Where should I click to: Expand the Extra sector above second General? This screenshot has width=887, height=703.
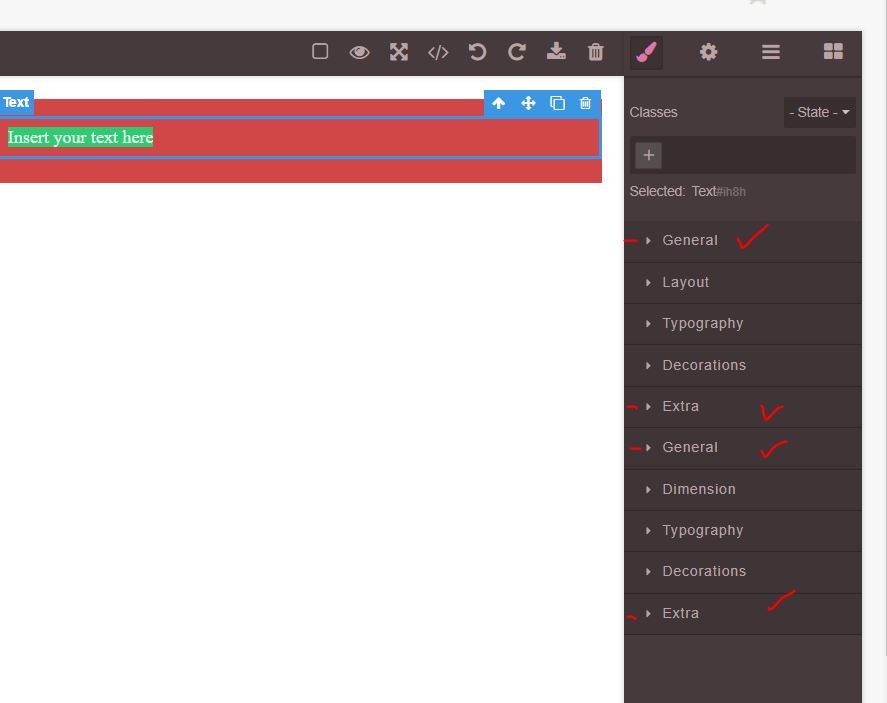coord(743,407)
